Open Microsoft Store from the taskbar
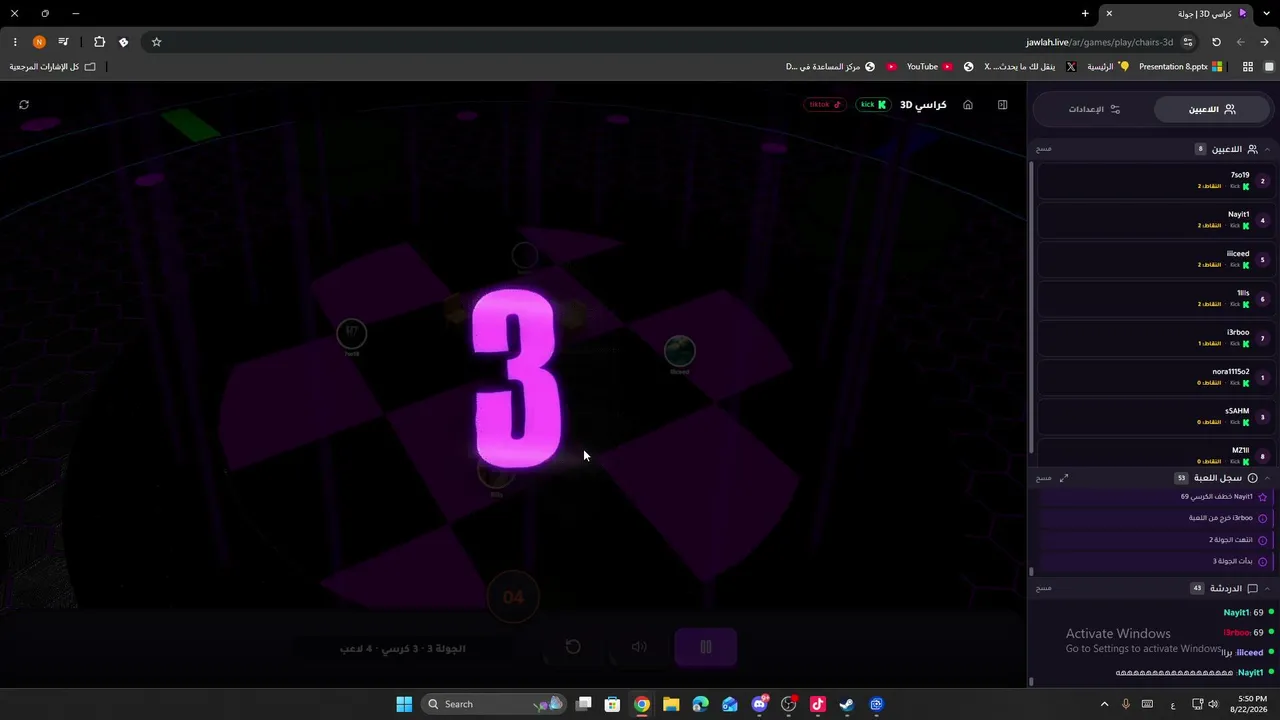This screenshot has height=720, width=1280. (x=612, y=704)
